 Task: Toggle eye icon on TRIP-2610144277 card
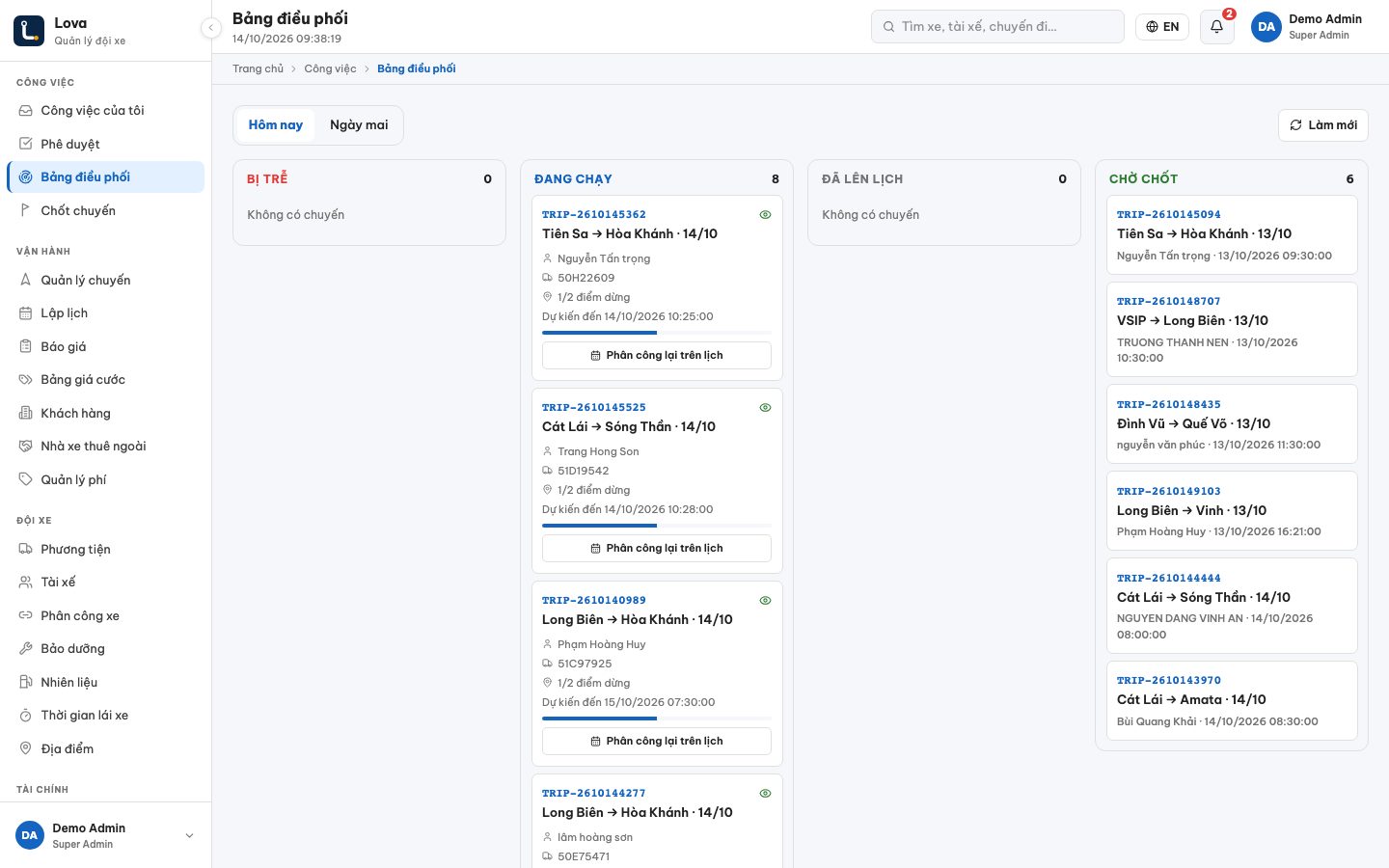765,794
